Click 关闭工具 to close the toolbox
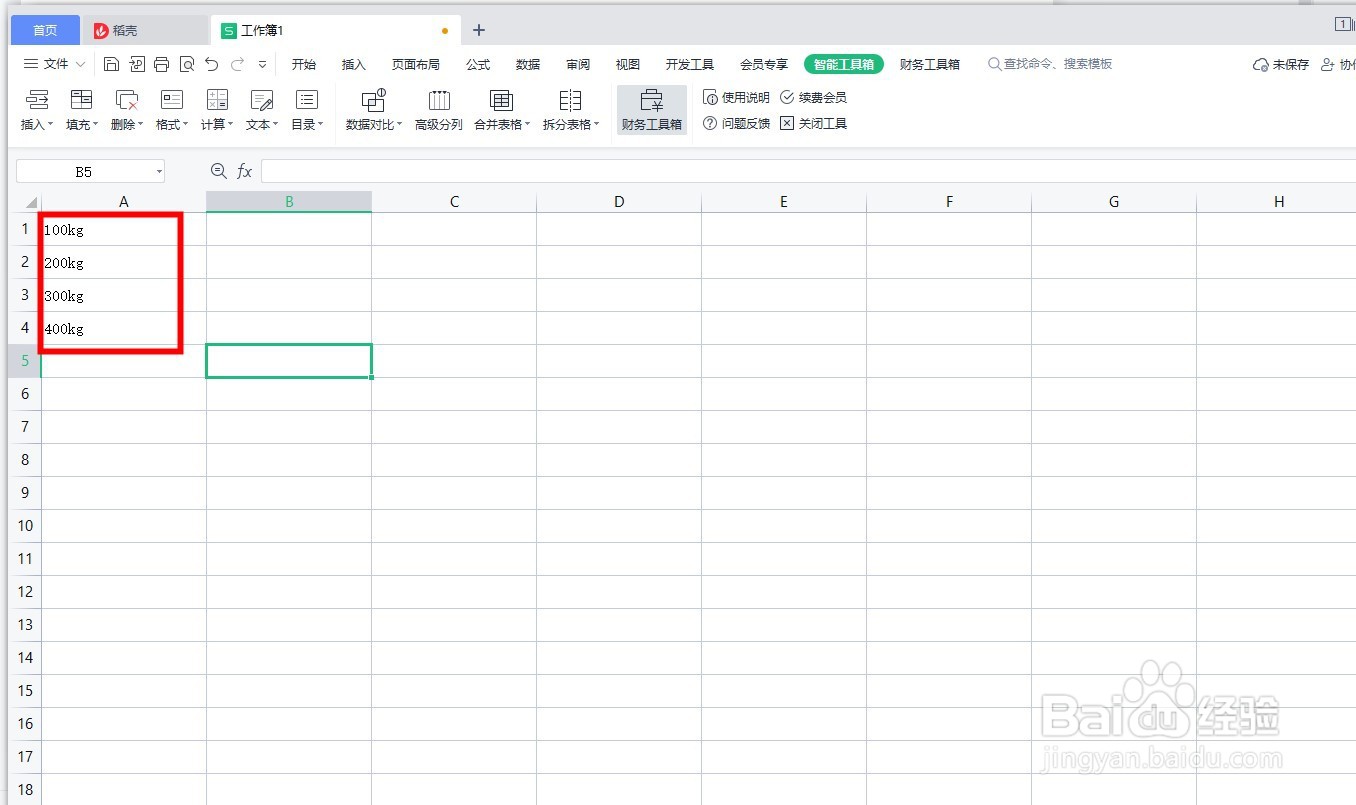Screen dimensions: 1356x805 pyautogui.click(x=813, y=123)
